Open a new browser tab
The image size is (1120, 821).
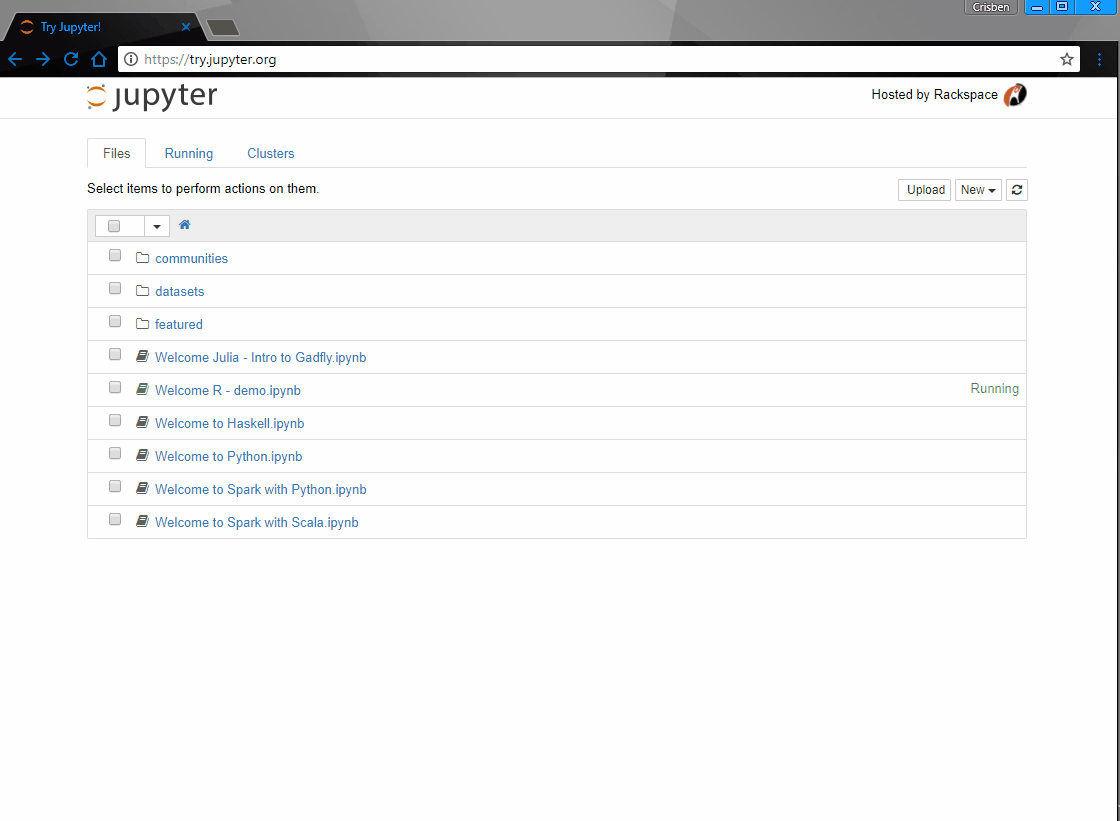click(x=223, y=28)
